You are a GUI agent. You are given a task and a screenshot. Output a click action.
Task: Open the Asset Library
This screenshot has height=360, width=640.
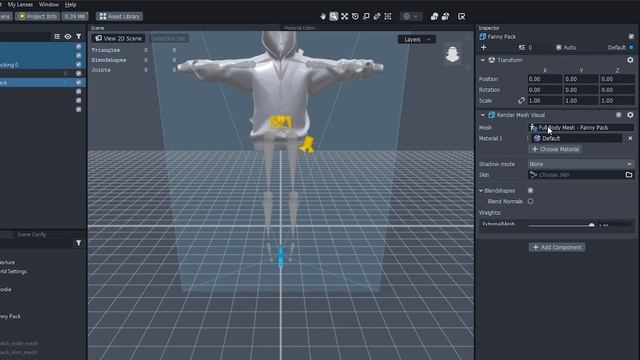point(120,16)
